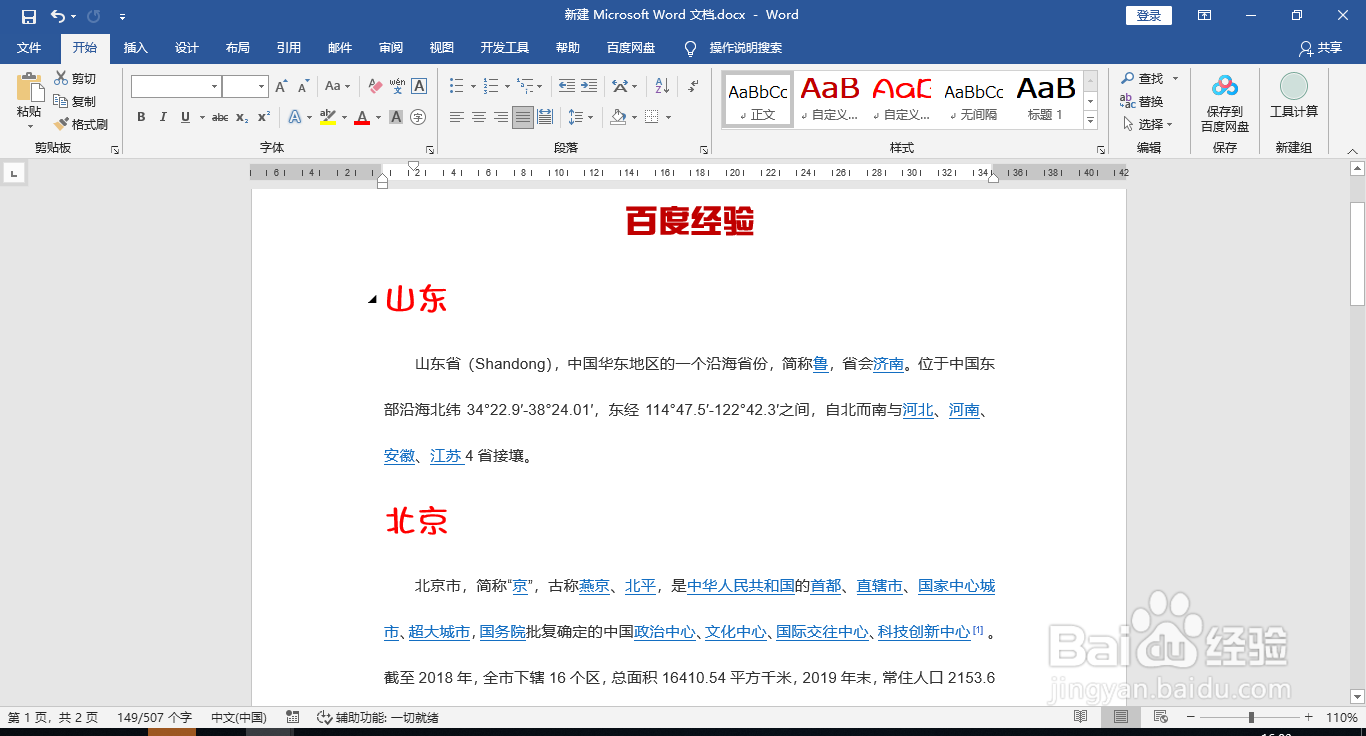The height and width of the screenshot is (736, 1366).
Task: Click the red font color button
Action: coord(362,118)
